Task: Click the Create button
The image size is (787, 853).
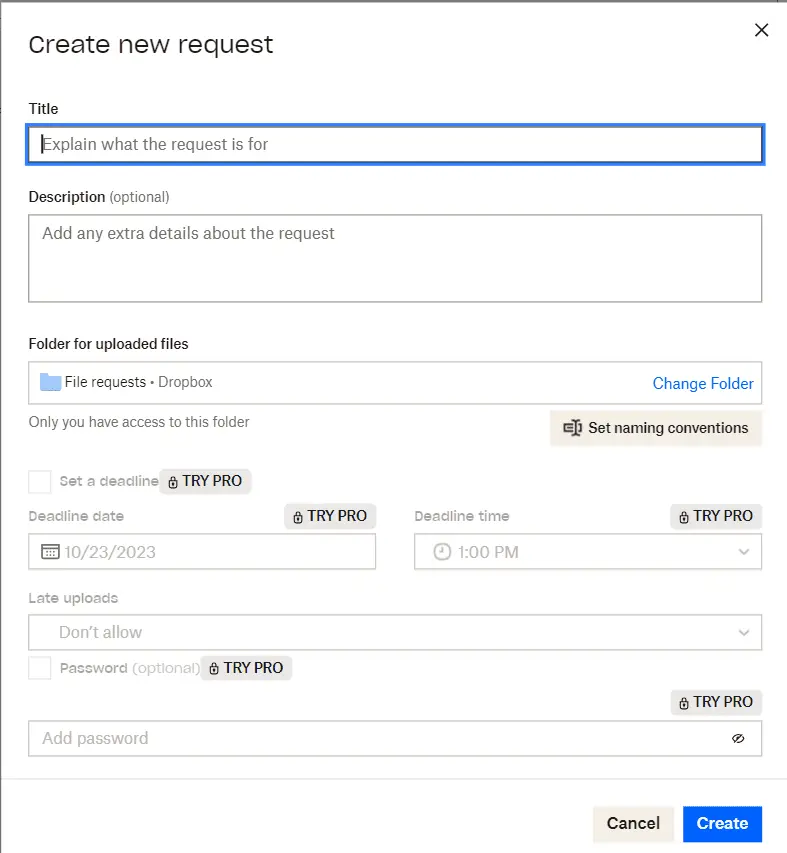Action: pyautogui.click(x=722, y=823)
